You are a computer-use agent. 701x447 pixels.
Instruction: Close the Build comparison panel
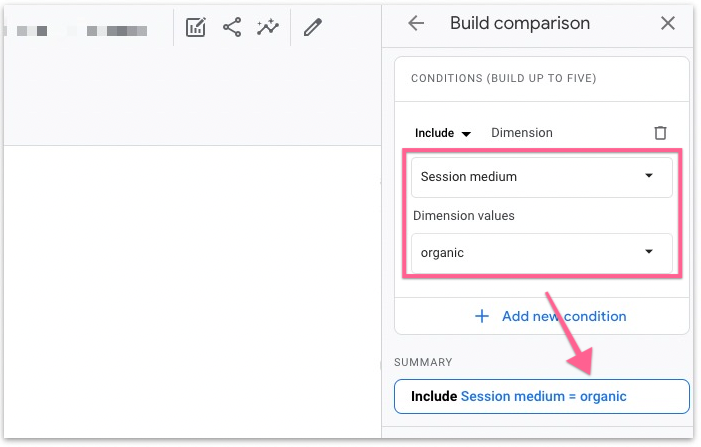(668, 23)
